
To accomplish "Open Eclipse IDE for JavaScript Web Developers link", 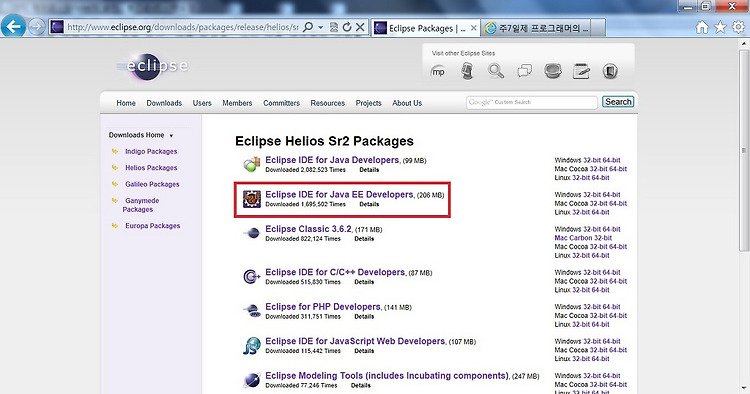I will (x=355, y=341).
